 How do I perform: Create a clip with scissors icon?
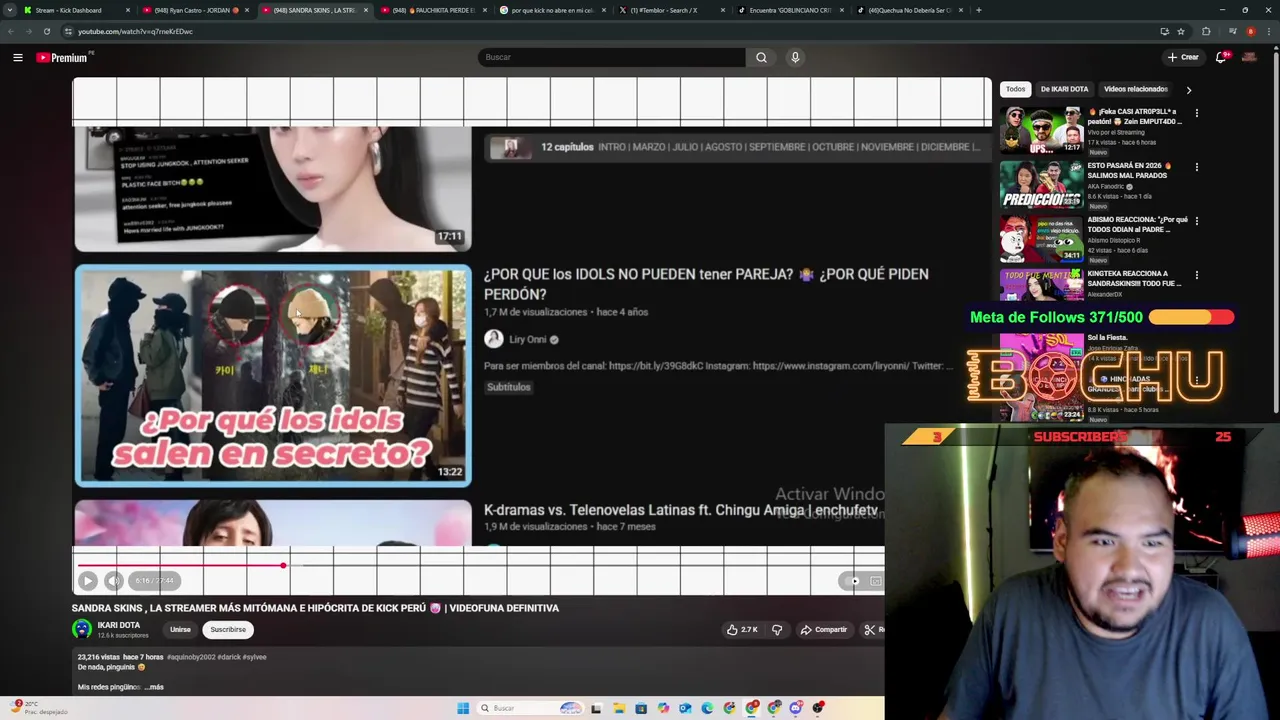tap(873, 630)
